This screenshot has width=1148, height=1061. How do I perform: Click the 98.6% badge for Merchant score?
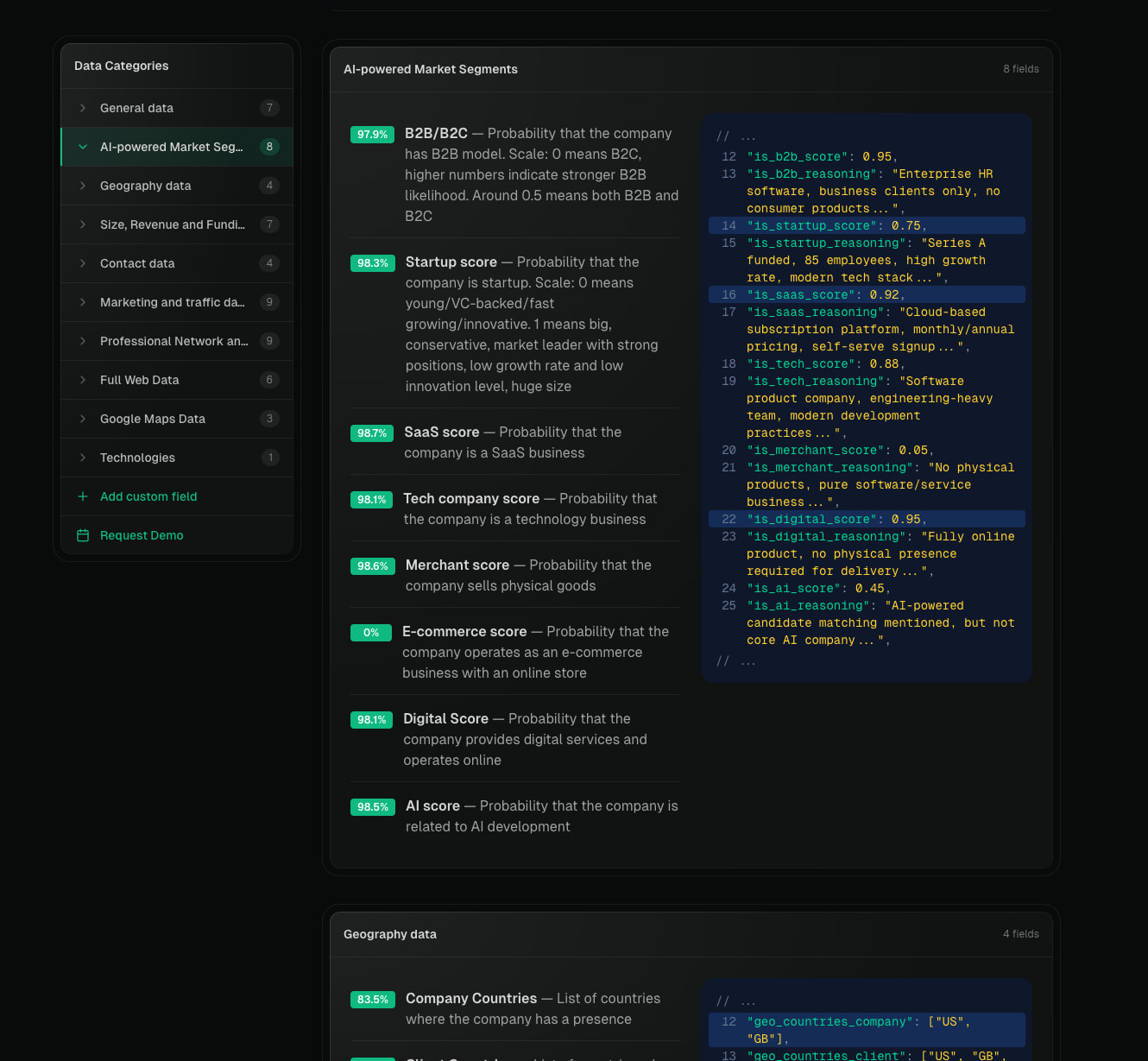pos(373,565)
